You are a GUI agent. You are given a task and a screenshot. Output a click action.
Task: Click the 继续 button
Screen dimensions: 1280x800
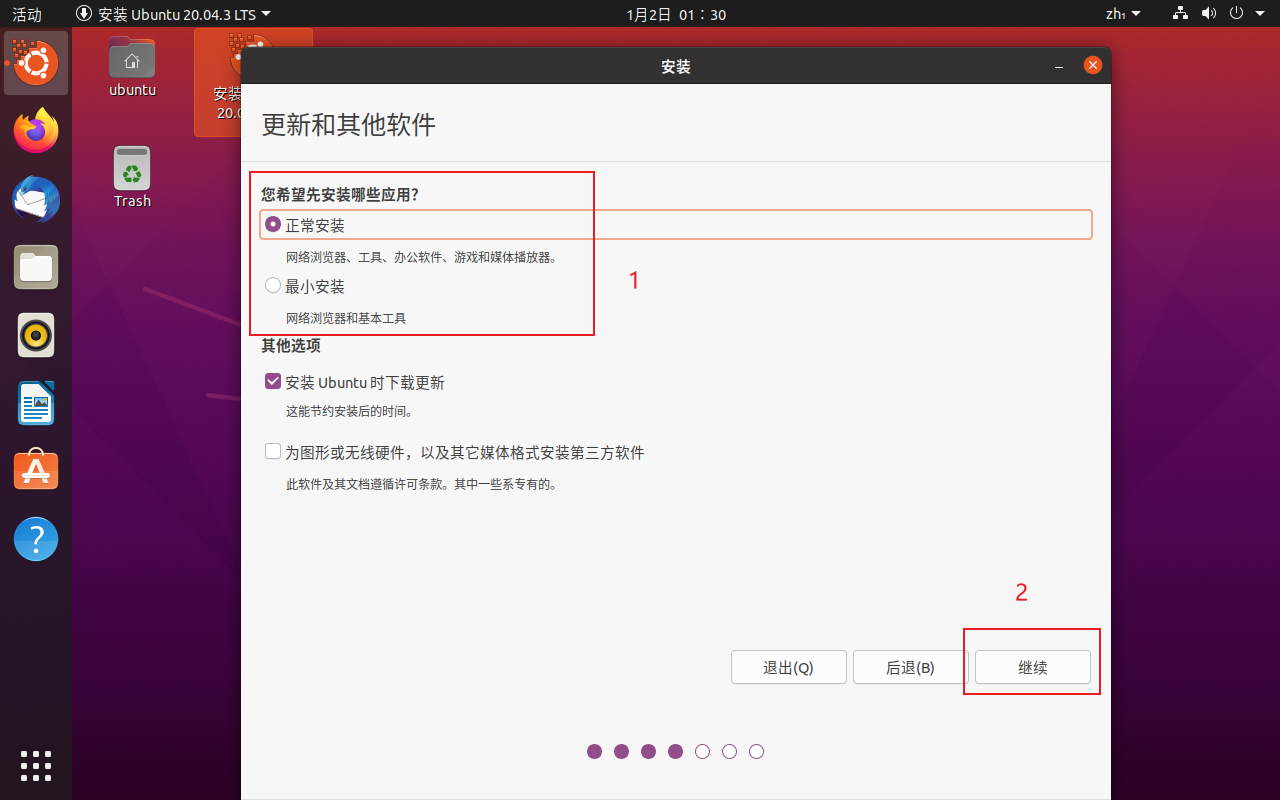click(1033, 667)
